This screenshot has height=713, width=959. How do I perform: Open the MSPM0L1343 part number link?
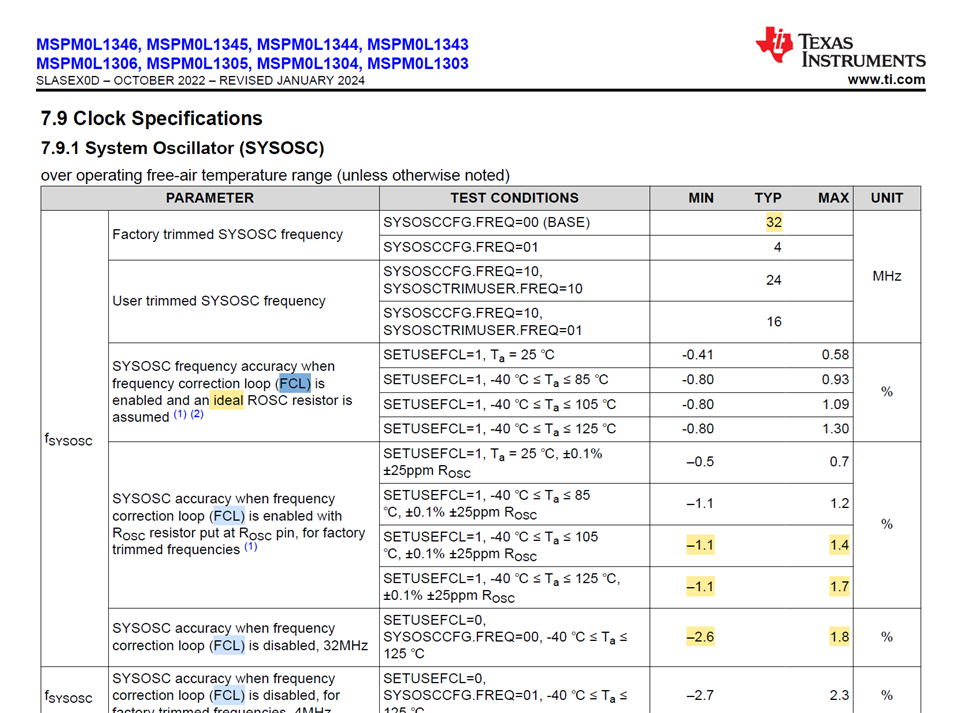(418, 45)
